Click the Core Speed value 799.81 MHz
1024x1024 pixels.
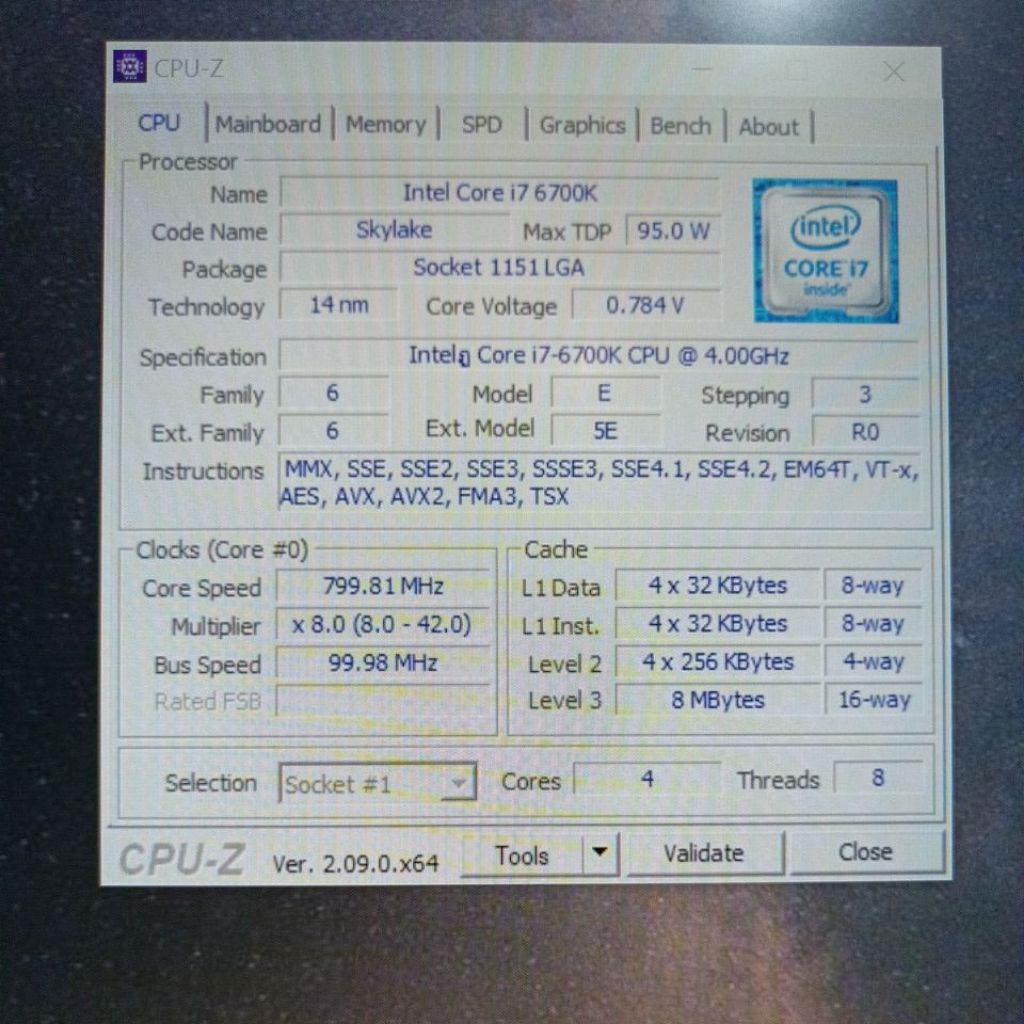coord(383,585)
